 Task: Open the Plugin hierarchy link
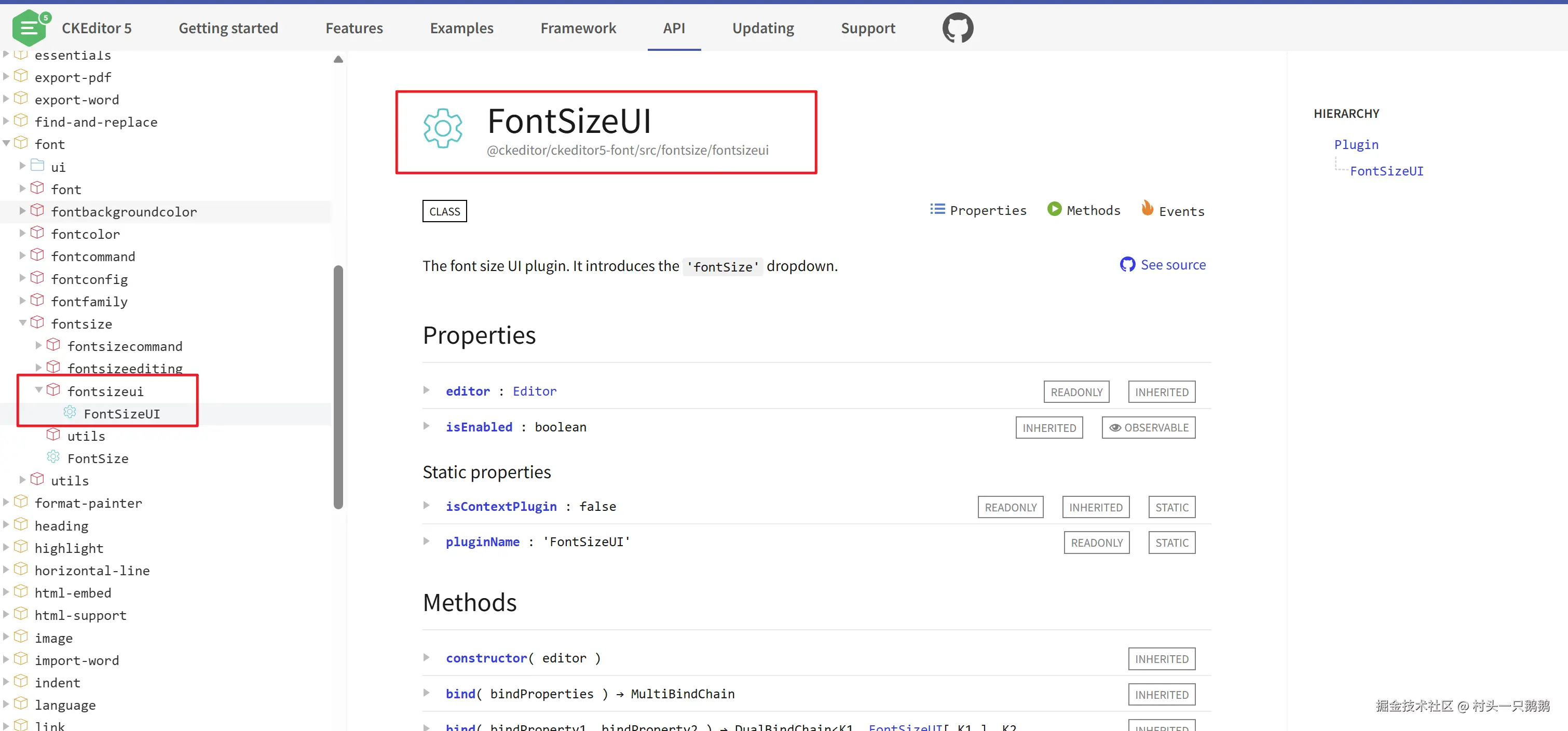pyautogui.click(x=1356, y=145)
